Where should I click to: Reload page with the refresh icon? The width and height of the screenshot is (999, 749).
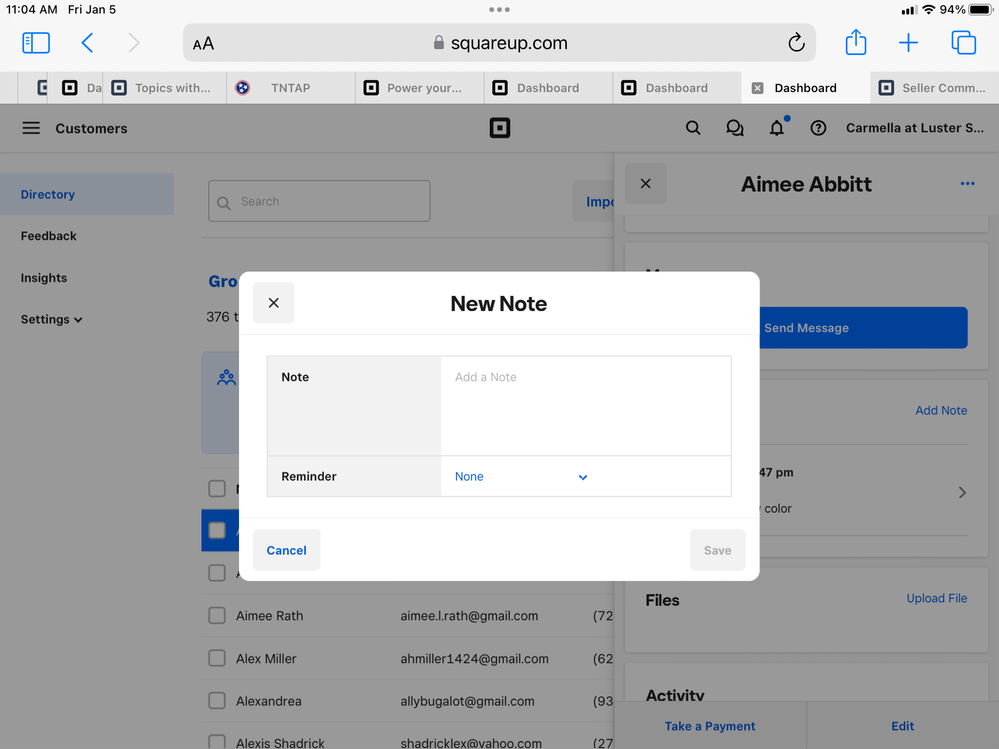coord(796,43)
